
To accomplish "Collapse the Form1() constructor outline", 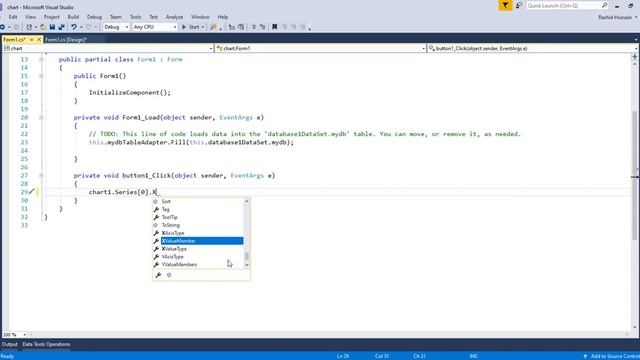I will (x=41, y=76).
